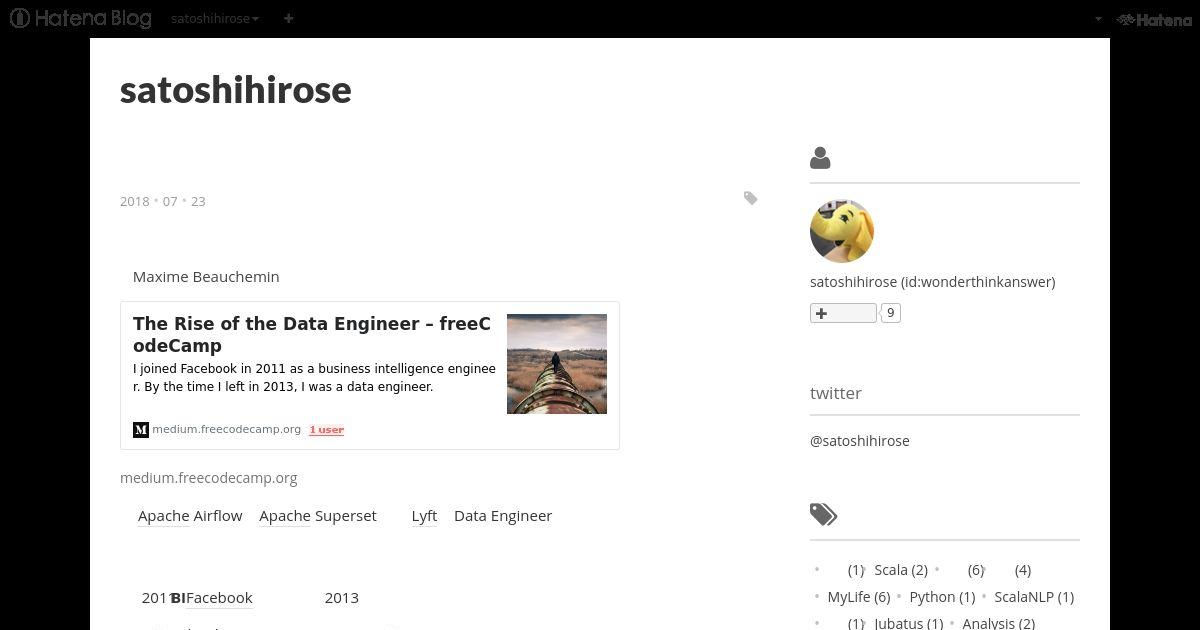Open the Hatena logo link
The width and height of the screenshot is (1200, 630).
pyautogui.click(x=1154, y=19)
